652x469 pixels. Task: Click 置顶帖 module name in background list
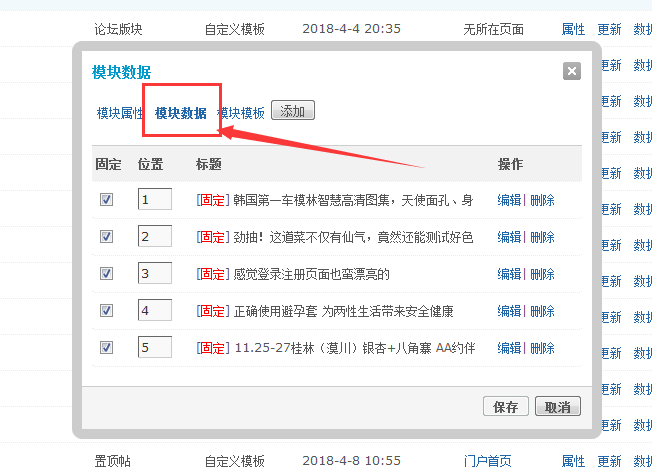point(112,461)
